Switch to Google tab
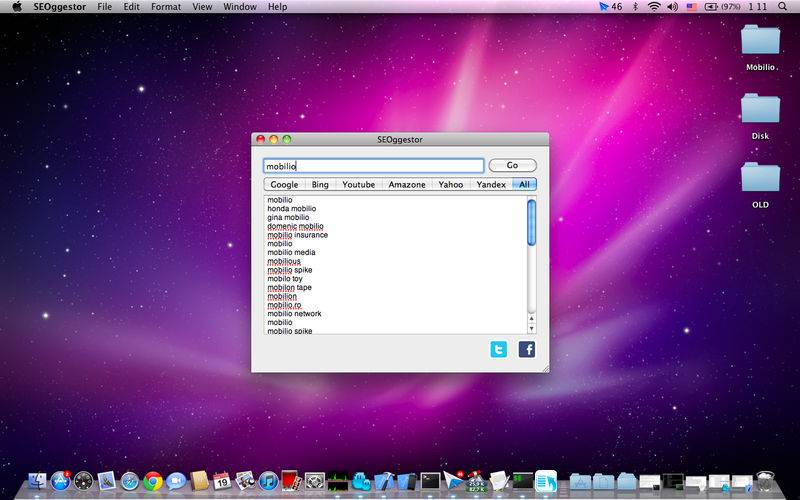The width and height of the screenshot is (800, 500). pyautogui.click(x=284, y=184)
